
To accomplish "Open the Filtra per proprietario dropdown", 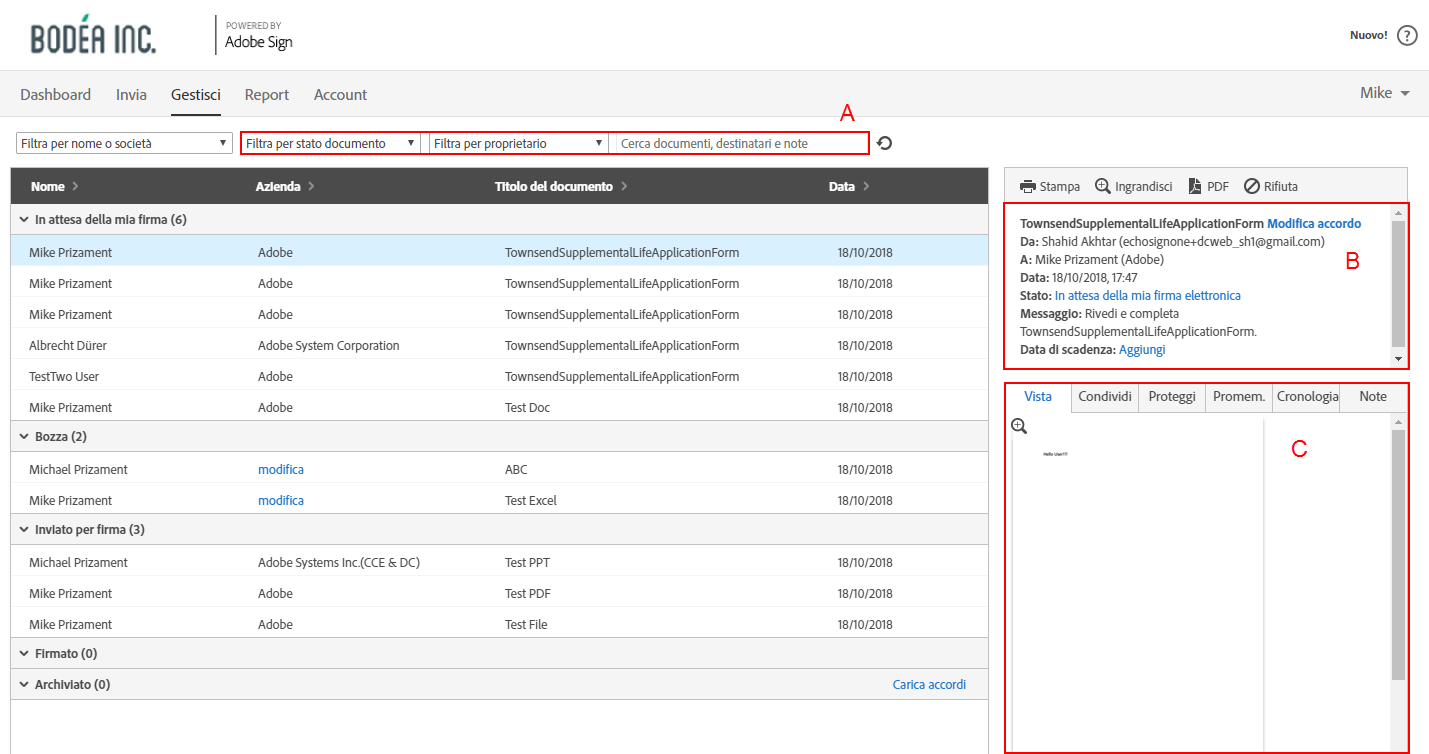I will click(x=519, y=143).
